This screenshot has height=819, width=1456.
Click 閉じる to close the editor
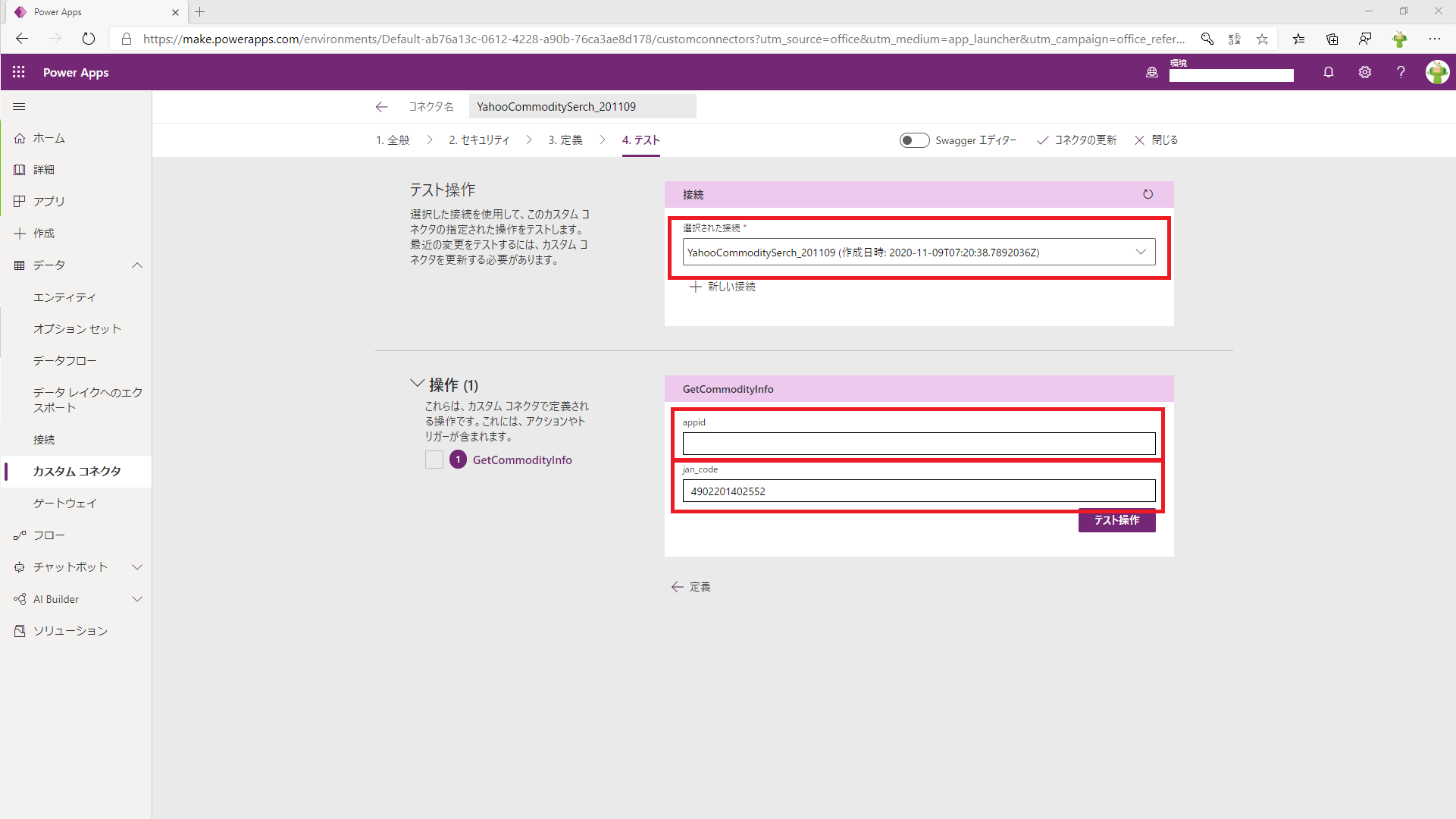[x=1156, y=140]
